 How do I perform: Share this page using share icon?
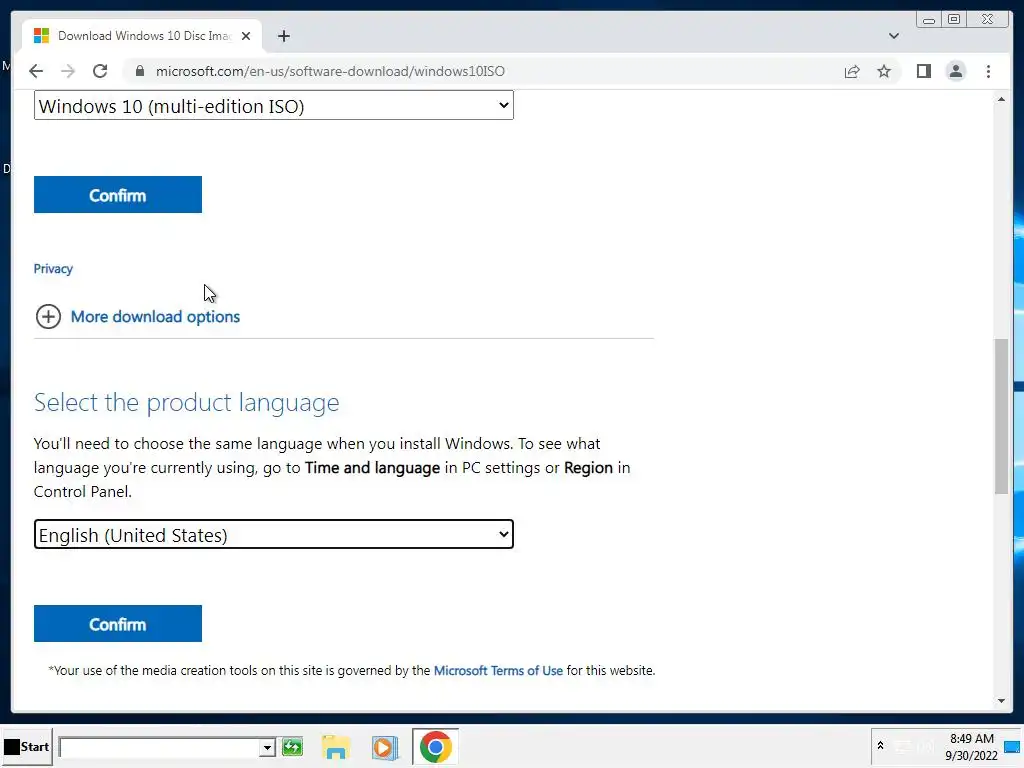click(852, 71)
